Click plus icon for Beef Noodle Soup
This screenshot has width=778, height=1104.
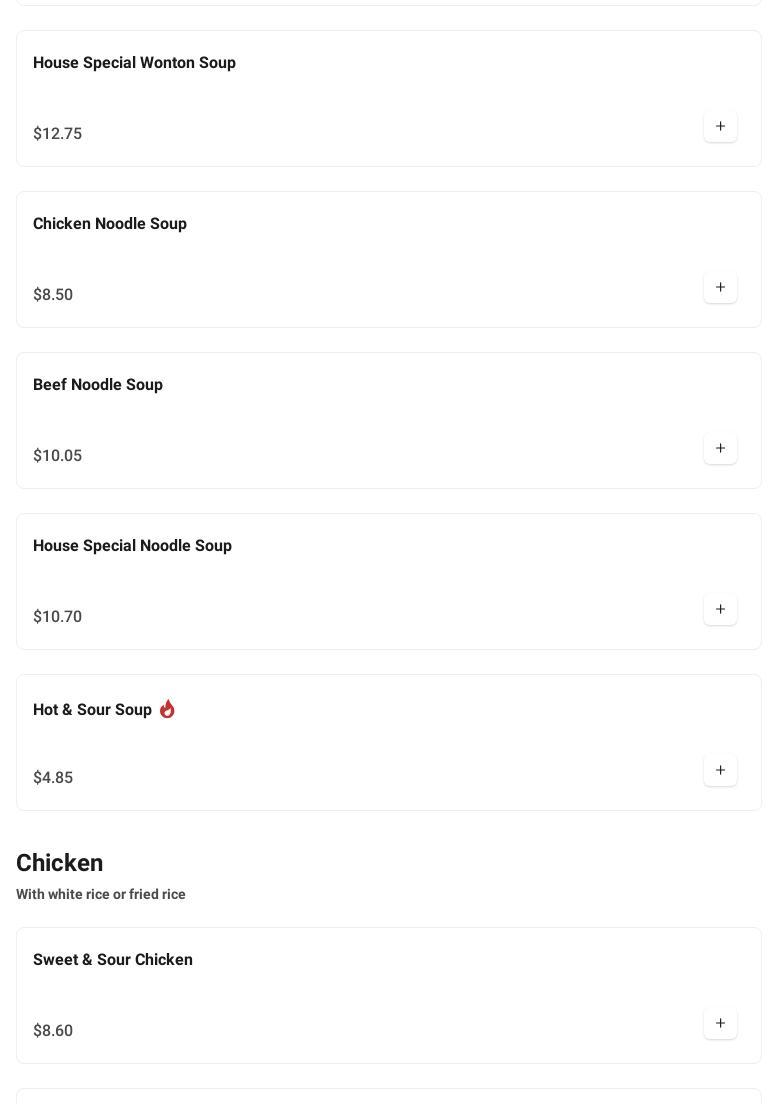pyautogui.click(x=720, y=449)
